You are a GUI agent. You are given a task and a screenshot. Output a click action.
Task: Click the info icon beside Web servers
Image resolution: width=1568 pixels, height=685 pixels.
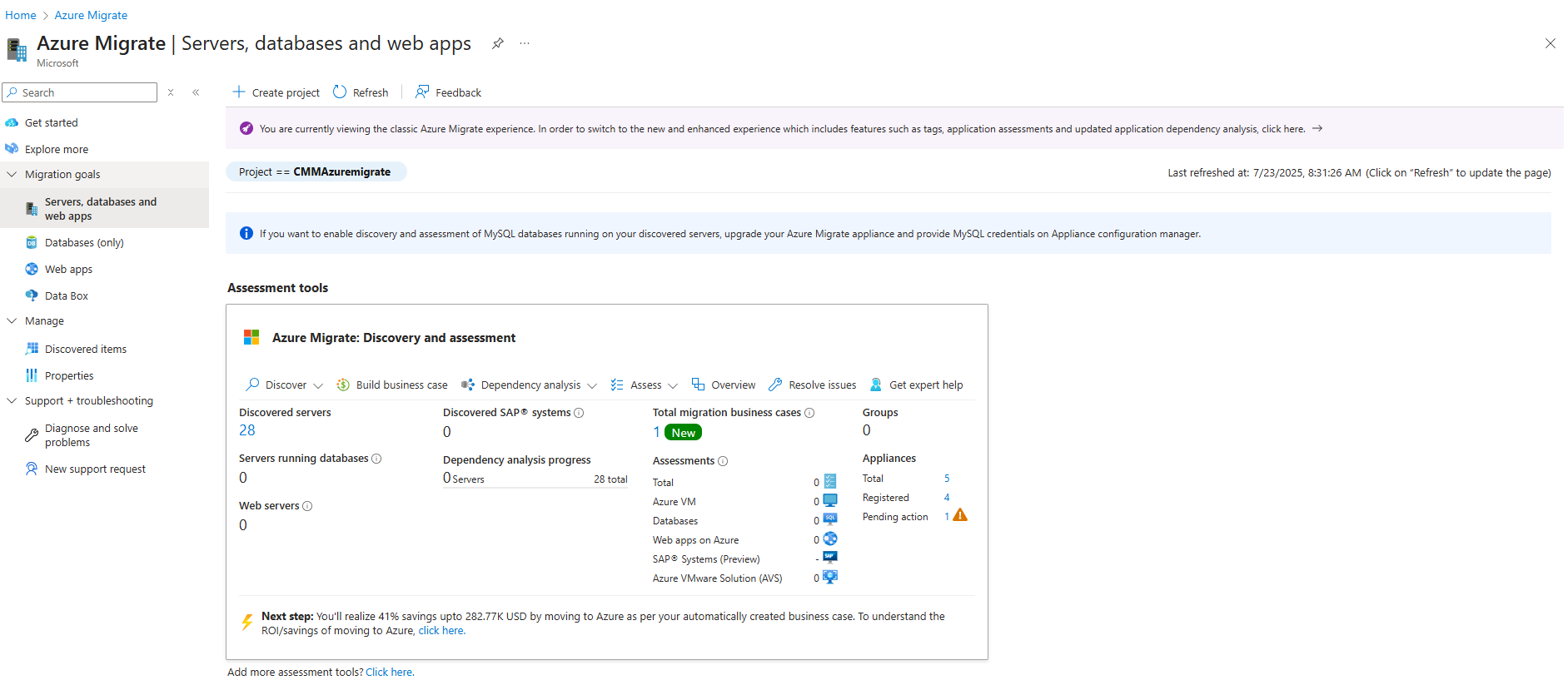pyautogui.click(x=307, y=506)
